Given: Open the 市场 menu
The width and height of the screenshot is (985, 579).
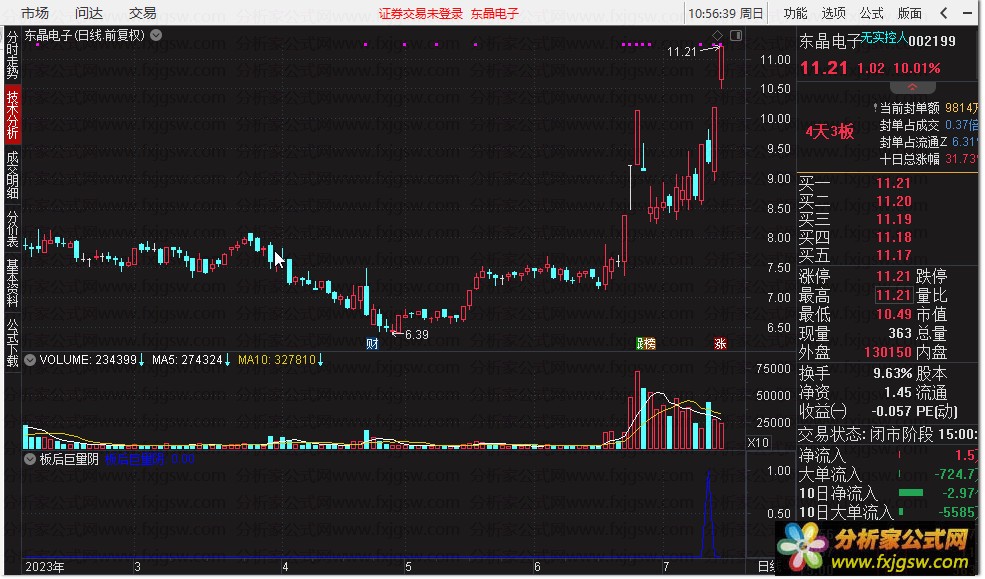Looking at the screenshot, I should (x=35, y=13).
